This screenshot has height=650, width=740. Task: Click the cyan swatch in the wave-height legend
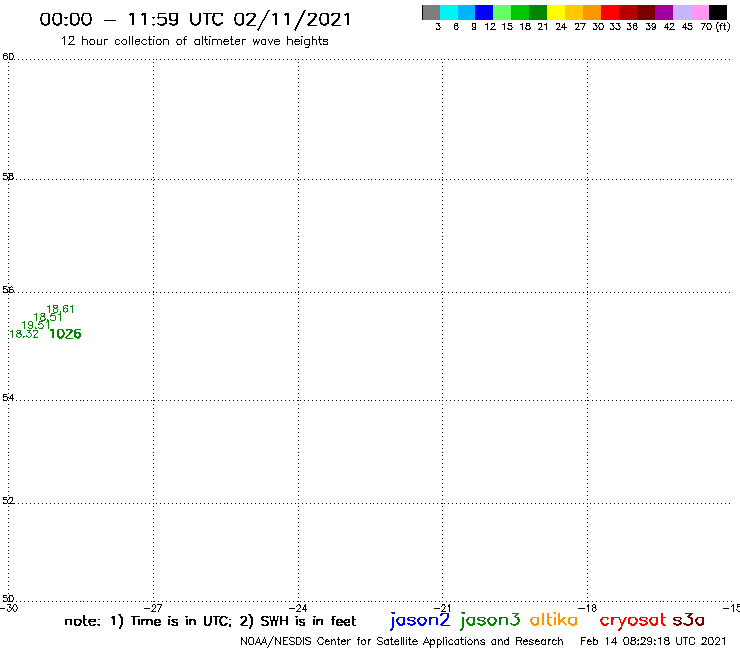(x=448, y=12)
